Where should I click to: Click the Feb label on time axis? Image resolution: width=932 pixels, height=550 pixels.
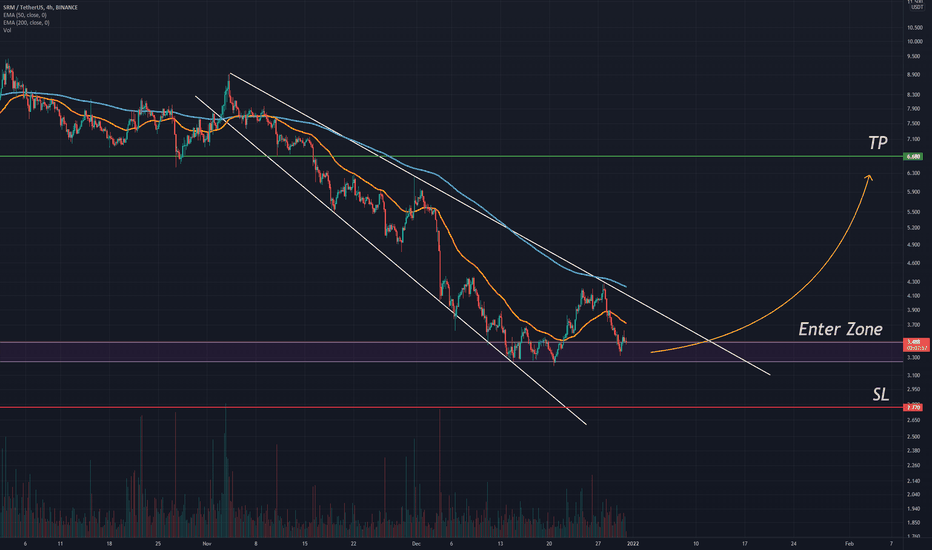(x=849, y=543)
